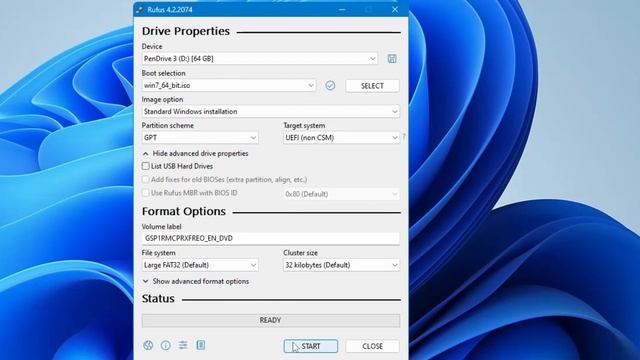Click the READY status progress bar
The image size is (640, 360).
(x=271, y=320)
